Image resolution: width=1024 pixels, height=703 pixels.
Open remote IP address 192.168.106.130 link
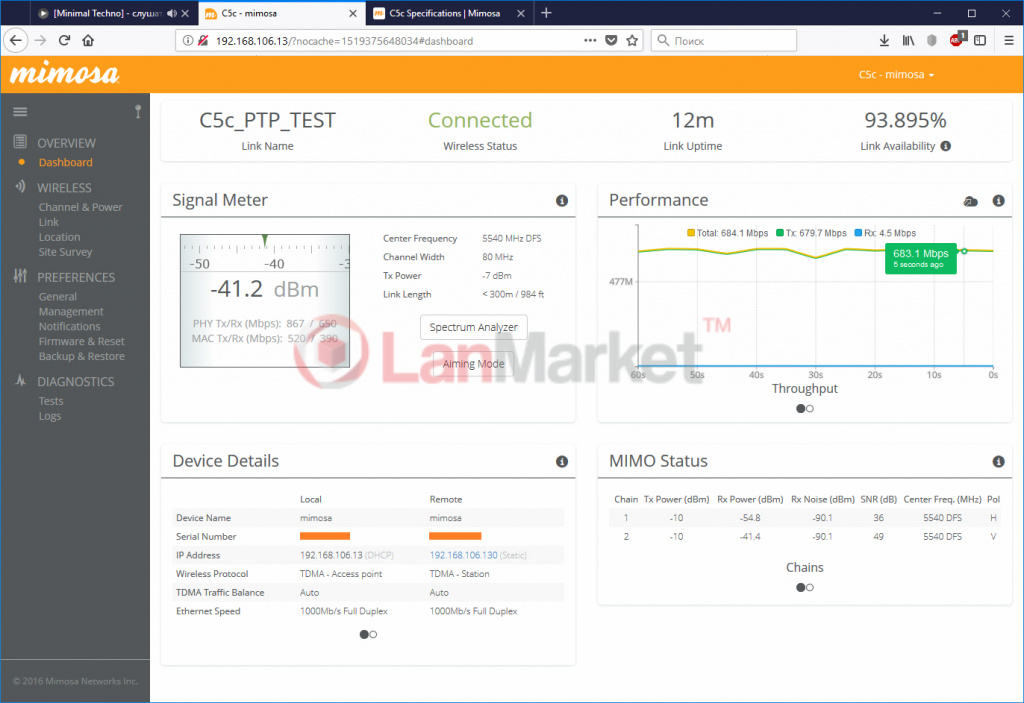464,555
